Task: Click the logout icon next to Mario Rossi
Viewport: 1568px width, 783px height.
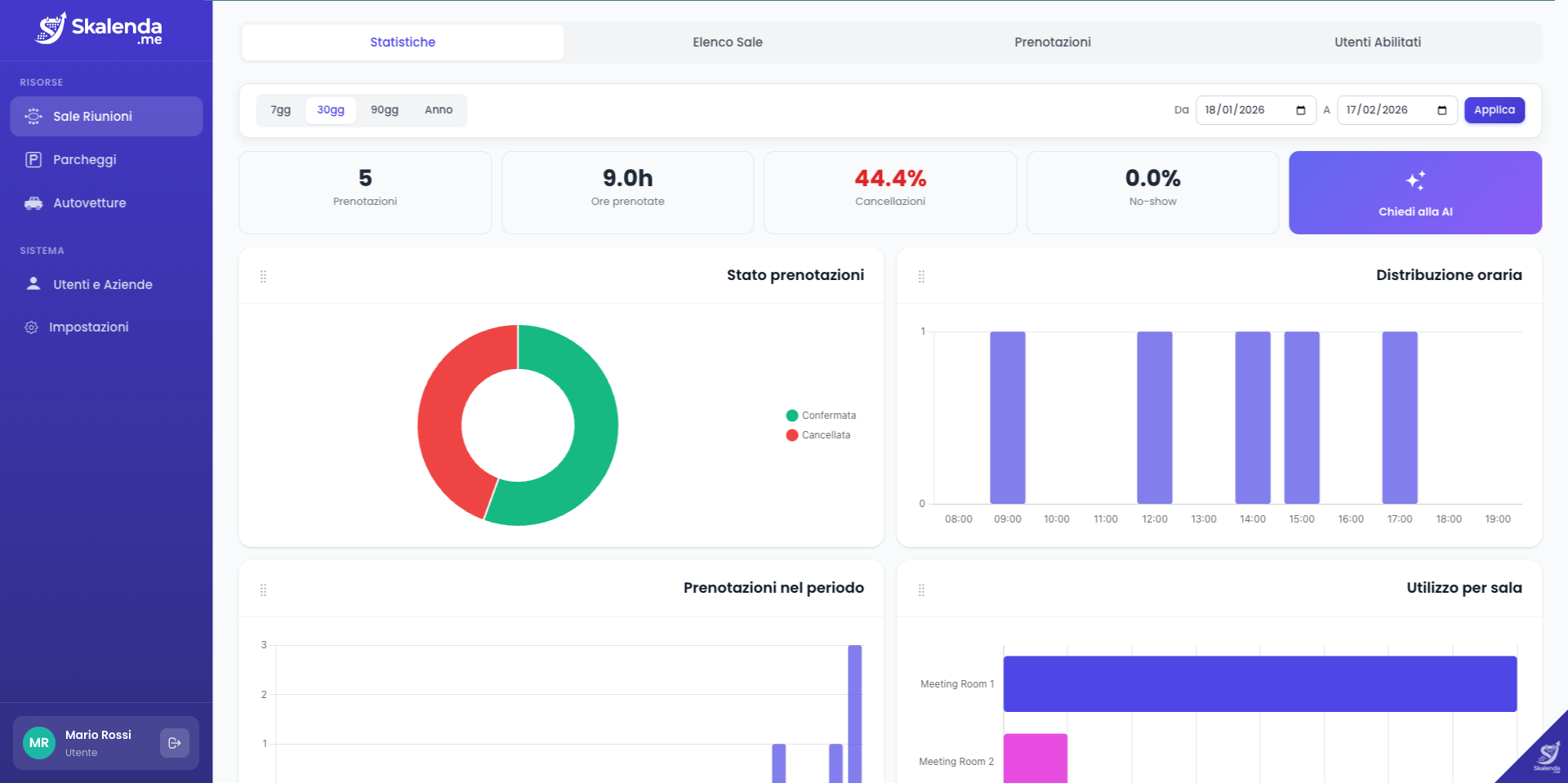Action: point(174,743)
